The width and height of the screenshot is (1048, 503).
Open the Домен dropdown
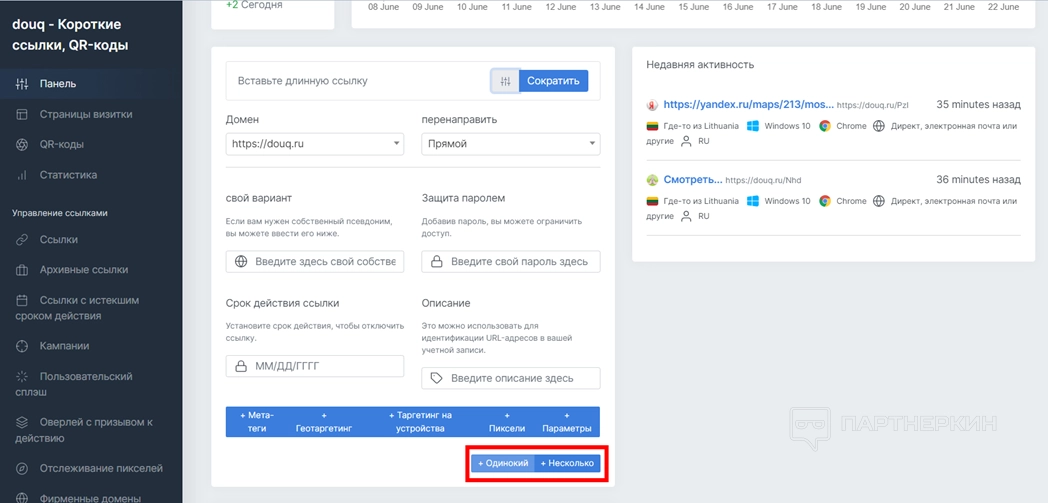pyautogui.click(x=315, y=144)
